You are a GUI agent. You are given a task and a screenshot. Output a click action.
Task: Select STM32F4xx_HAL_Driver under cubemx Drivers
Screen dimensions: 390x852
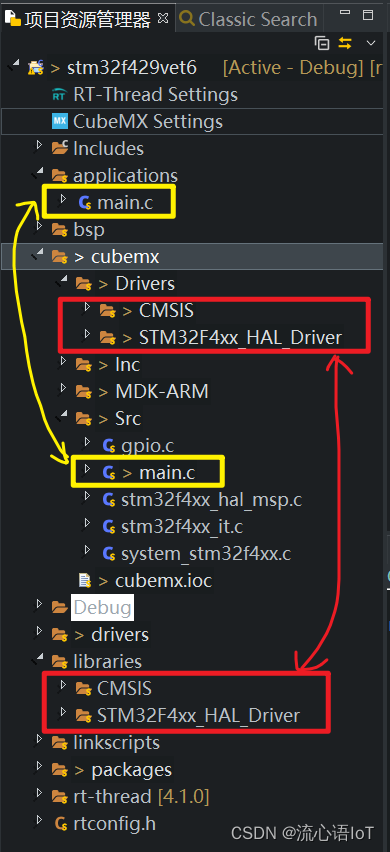240,337
